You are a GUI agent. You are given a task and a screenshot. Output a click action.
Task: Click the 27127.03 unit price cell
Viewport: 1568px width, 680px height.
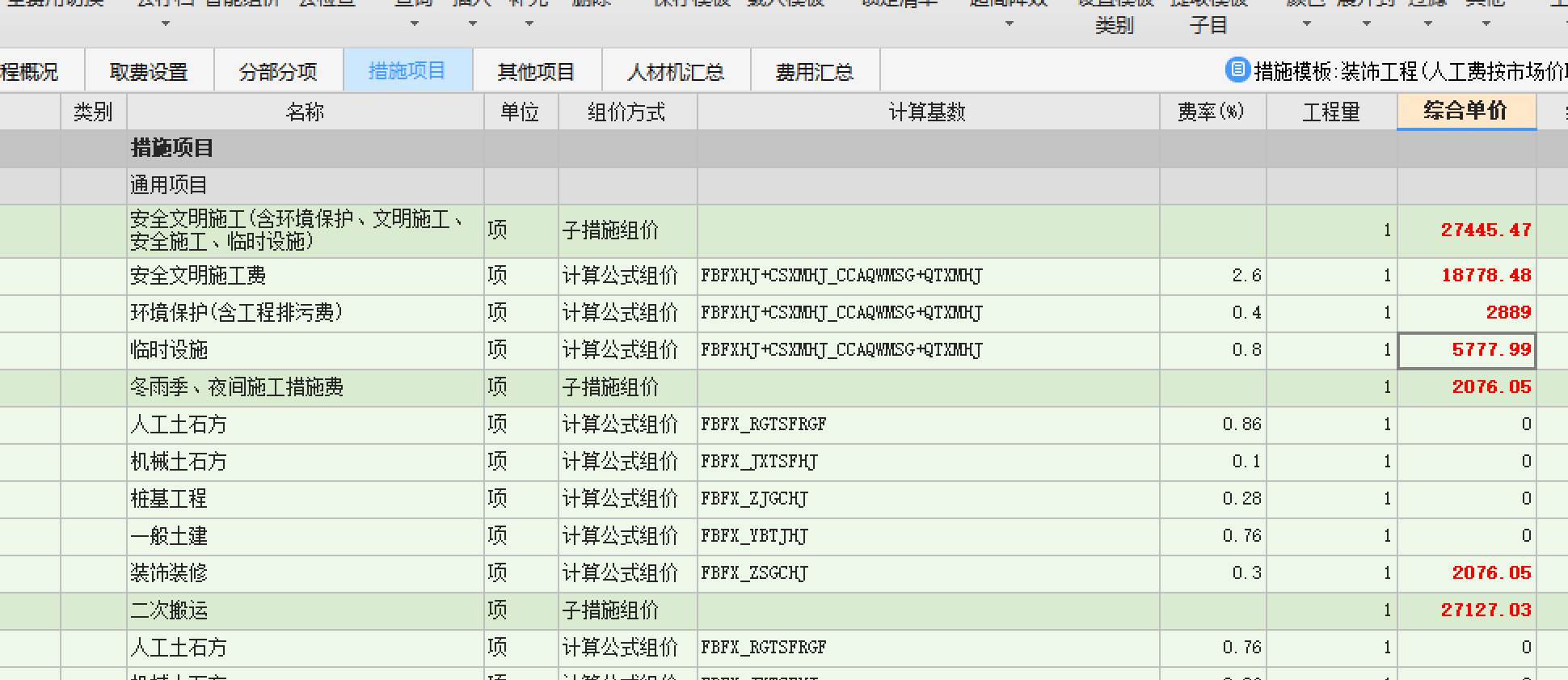point(1467,610)
